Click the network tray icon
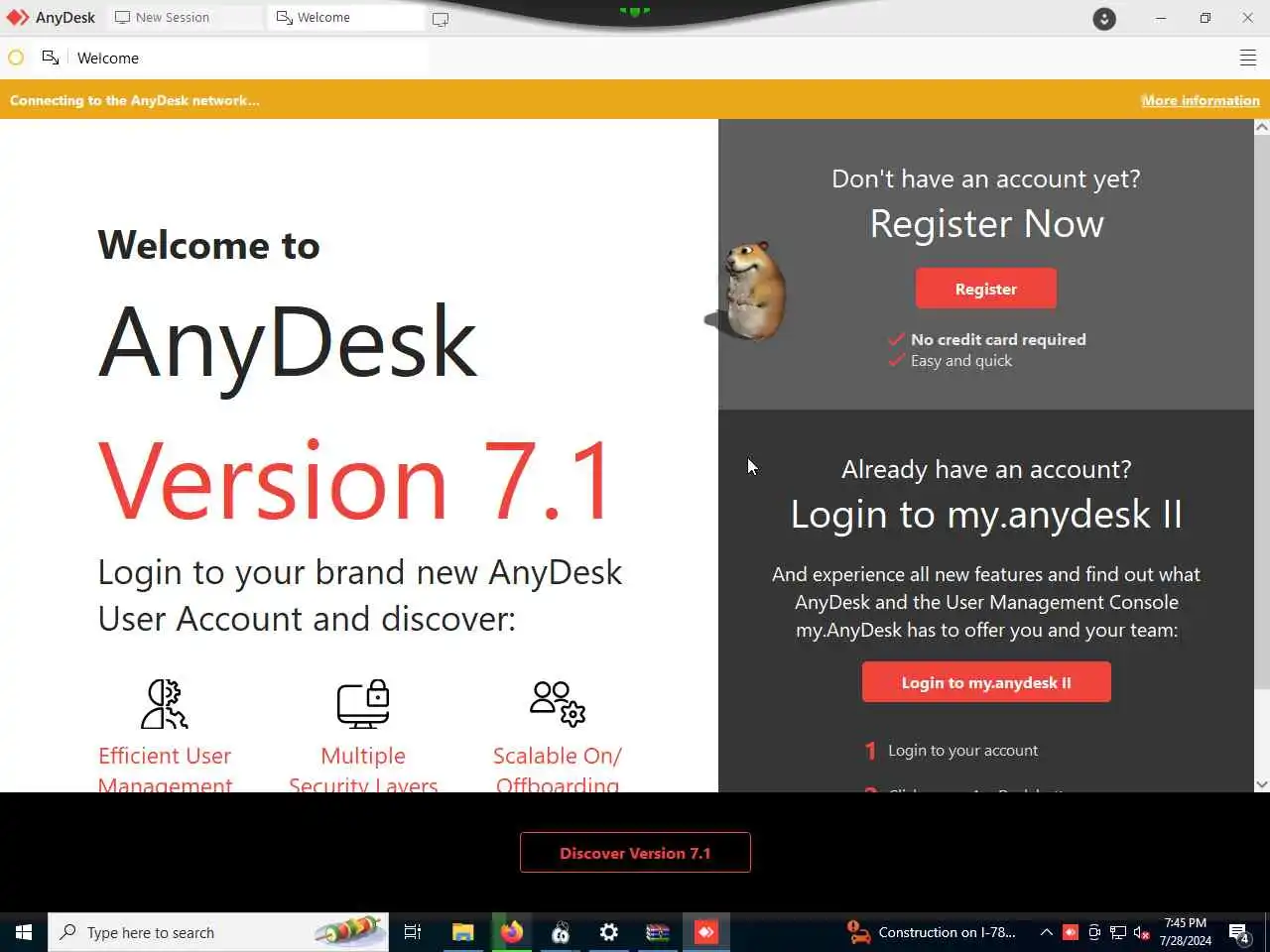The width and height of the screenshot is (1270, 952). (1118, 932)
